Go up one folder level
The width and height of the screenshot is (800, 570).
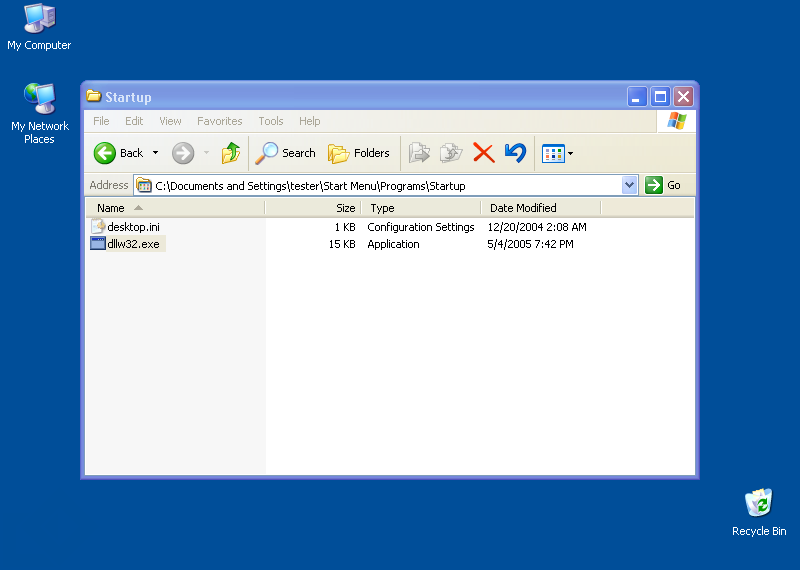point(231,153)
